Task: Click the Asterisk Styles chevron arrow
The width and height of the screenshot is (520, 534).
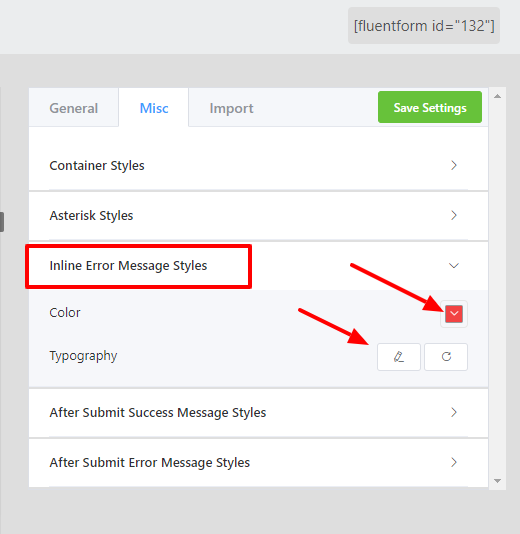Action: (x=454, y=216)
